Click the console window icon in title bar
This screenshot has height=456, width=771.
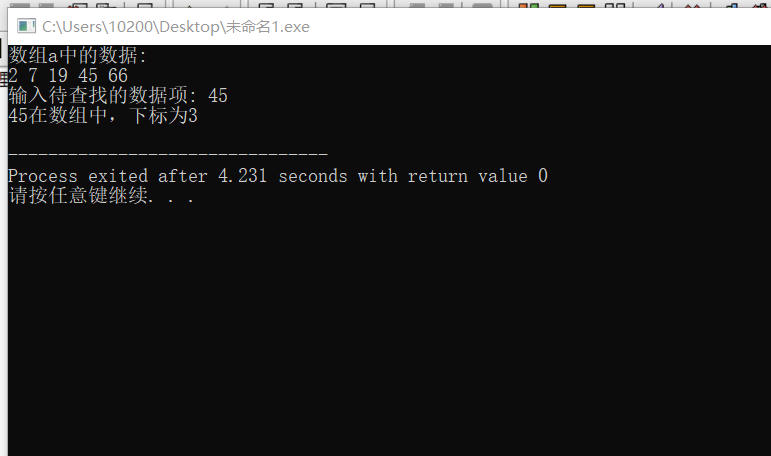[x=27, y=26]
